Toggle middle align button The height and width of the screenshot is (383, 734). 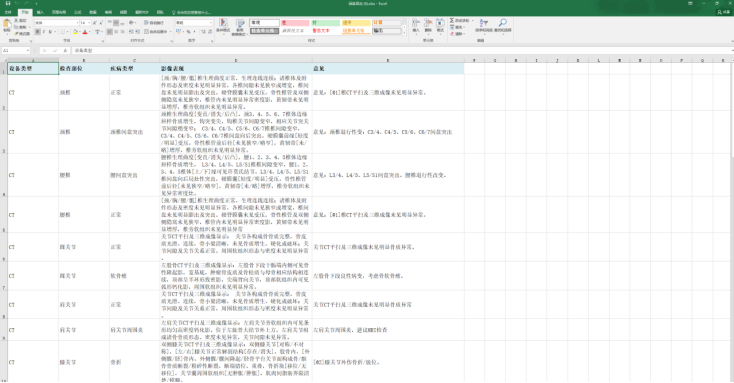click(x=116, y=22)
